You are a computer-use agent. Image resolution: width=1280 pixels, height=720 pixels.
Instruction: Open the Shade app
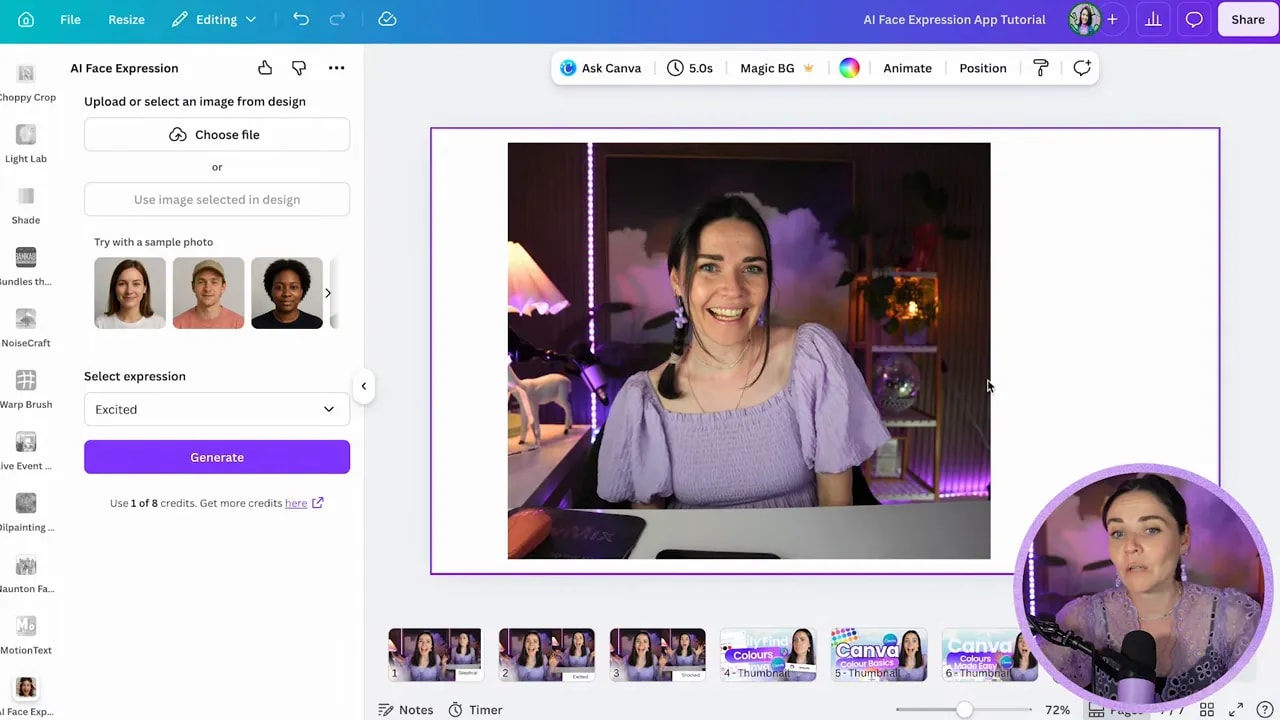coord(26,206)
